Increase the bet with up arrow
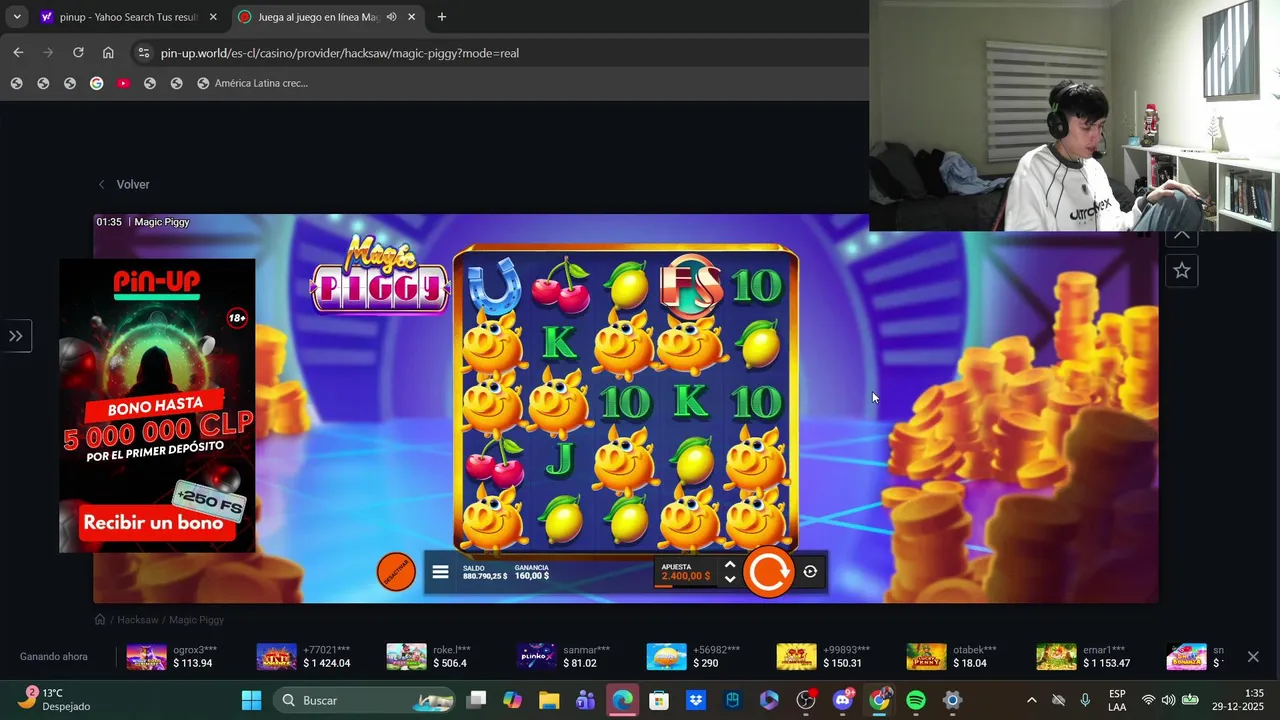This screenshot has height=720, width=1280. (x=730, y=565)
